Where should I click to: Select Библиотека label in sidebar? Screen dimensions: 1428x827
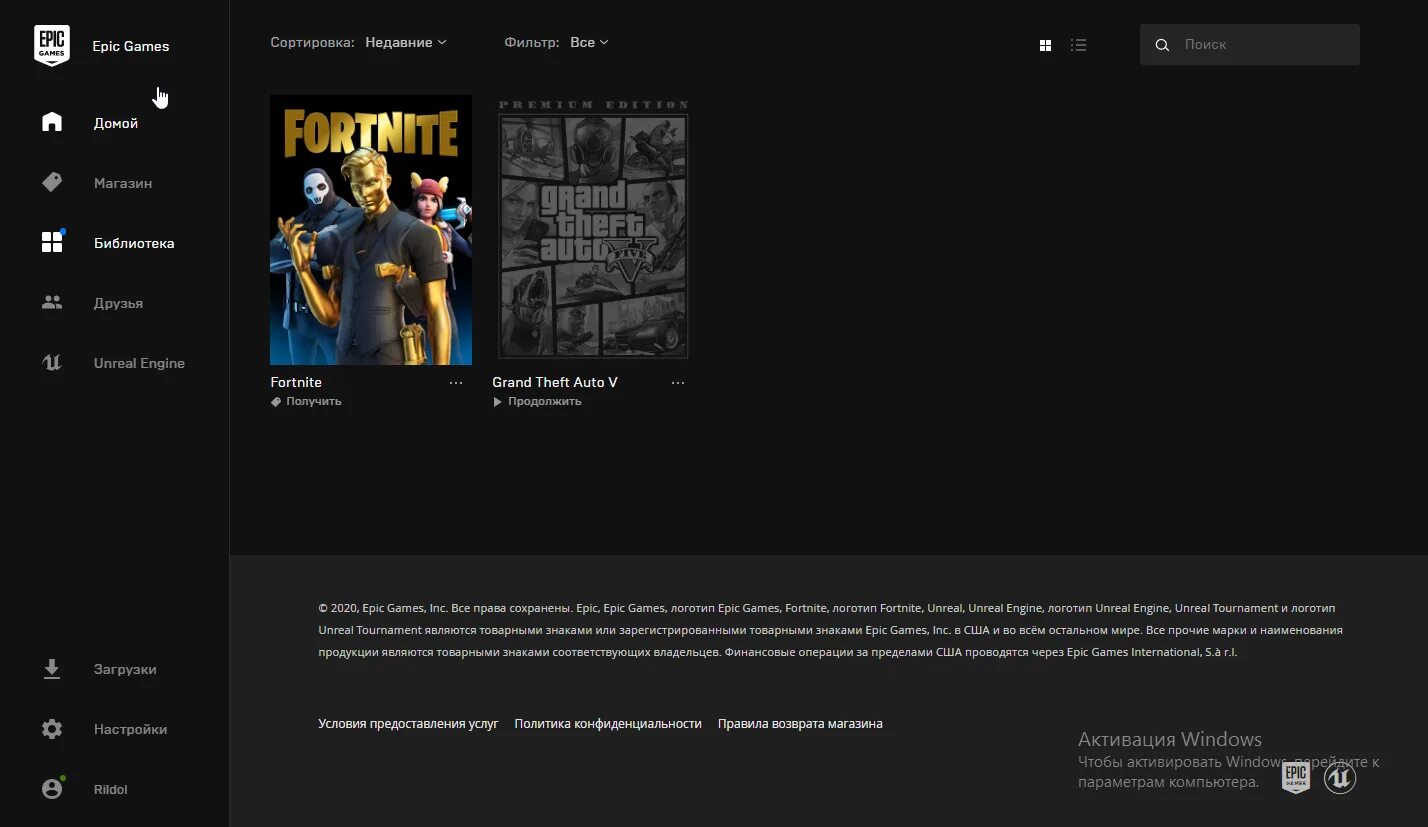pyautogui.click(x=134, y=243)
